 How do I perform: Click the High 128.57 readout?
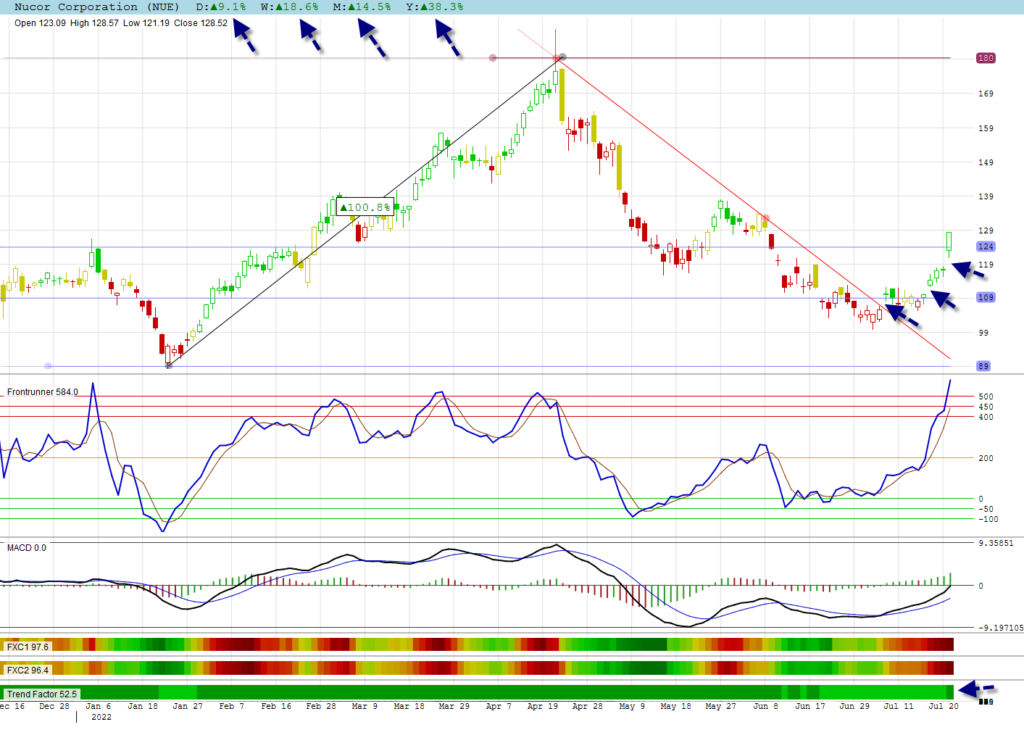click(x=95, y=23)
